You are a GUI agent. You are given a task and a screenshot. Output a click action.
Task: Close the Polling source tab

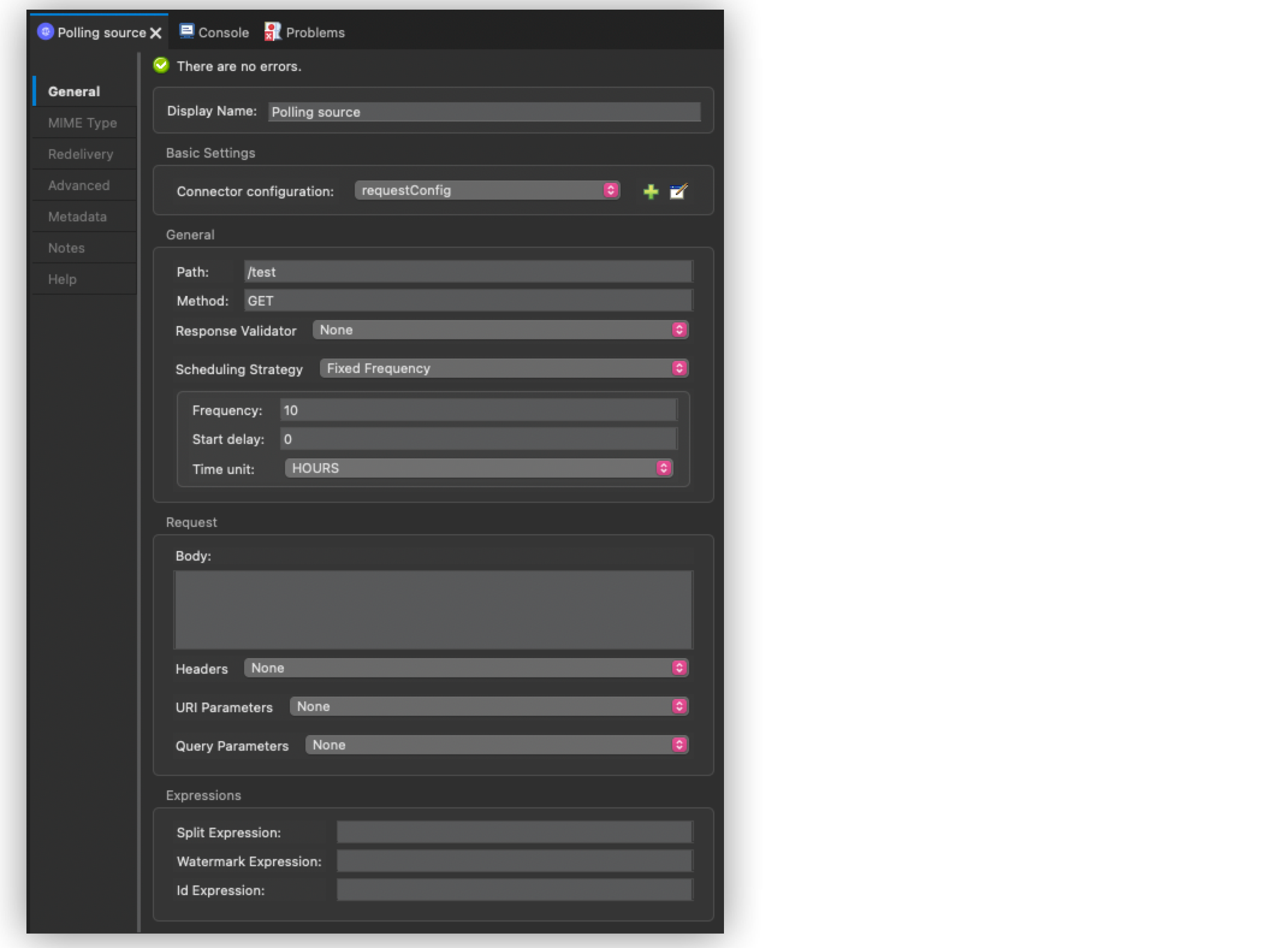click(x=156, y=33)
